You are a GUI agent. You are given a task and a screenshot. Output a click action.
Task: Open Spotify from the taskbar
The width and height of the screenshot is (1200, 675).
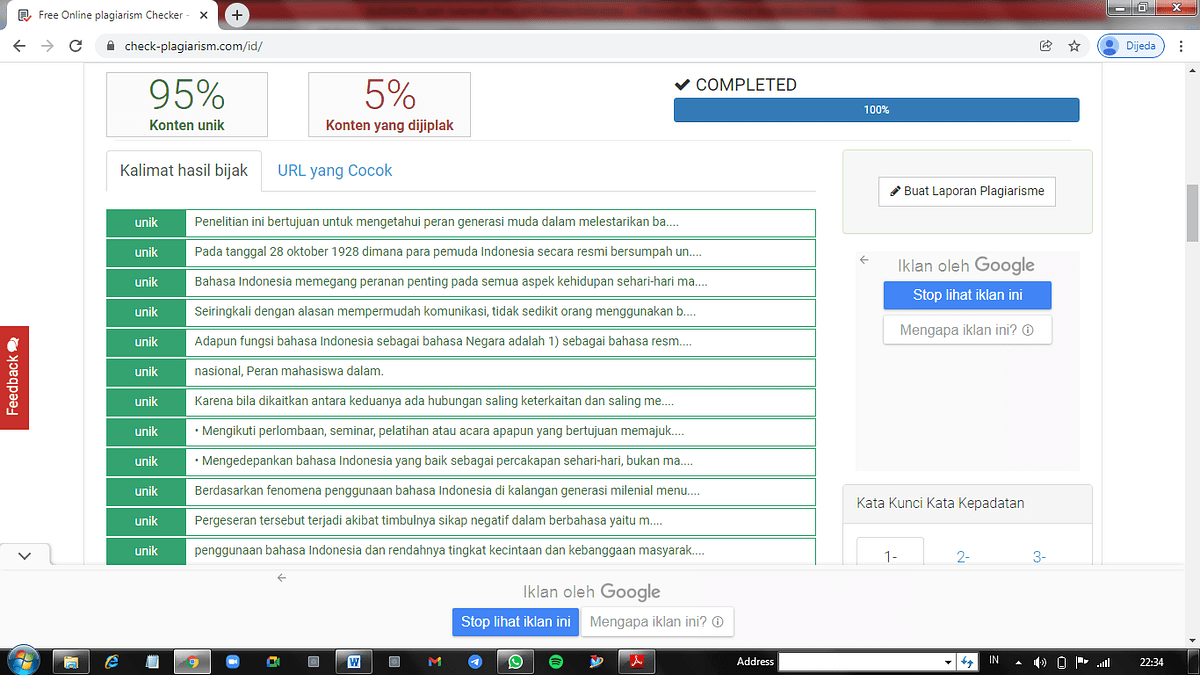click(x=556, y=662)
